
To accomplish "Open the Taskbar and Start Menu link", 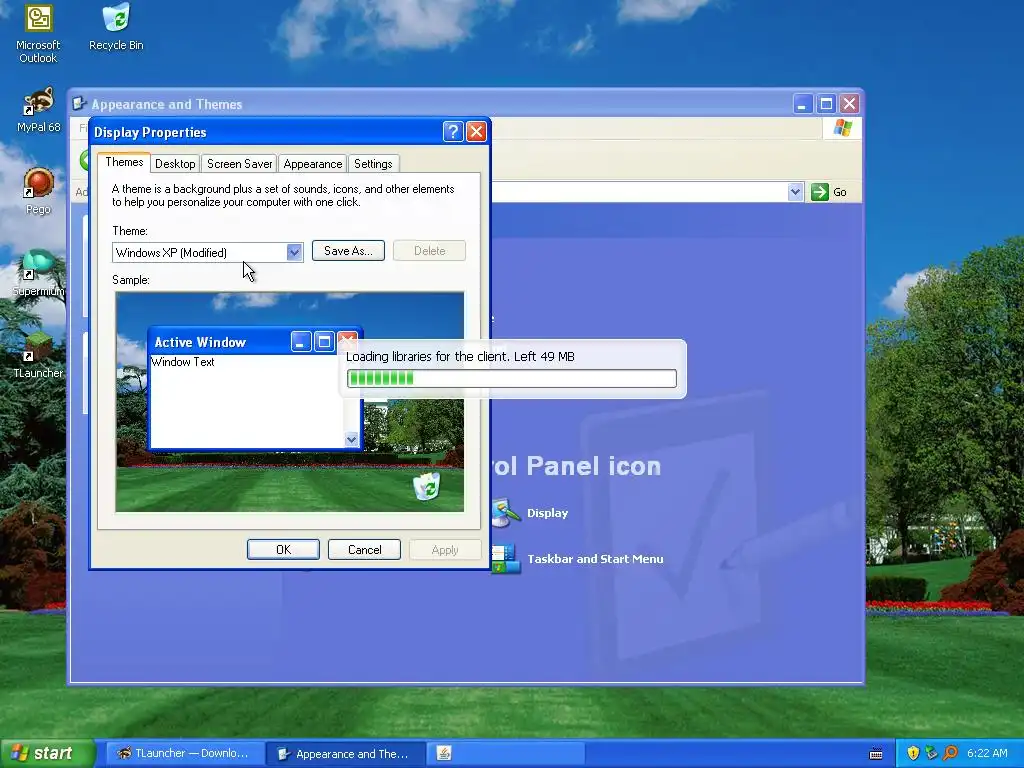I will tap(595, 559).
